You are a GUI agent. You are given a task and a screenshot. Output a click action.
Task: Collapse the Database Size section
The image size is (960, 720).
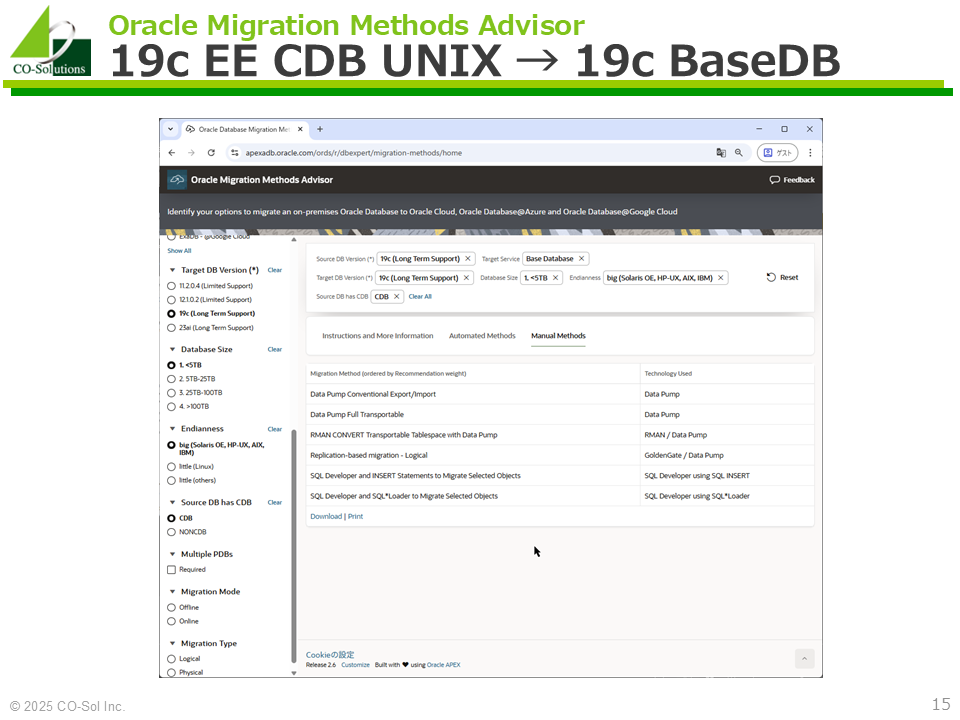click(x=172, y=350)
